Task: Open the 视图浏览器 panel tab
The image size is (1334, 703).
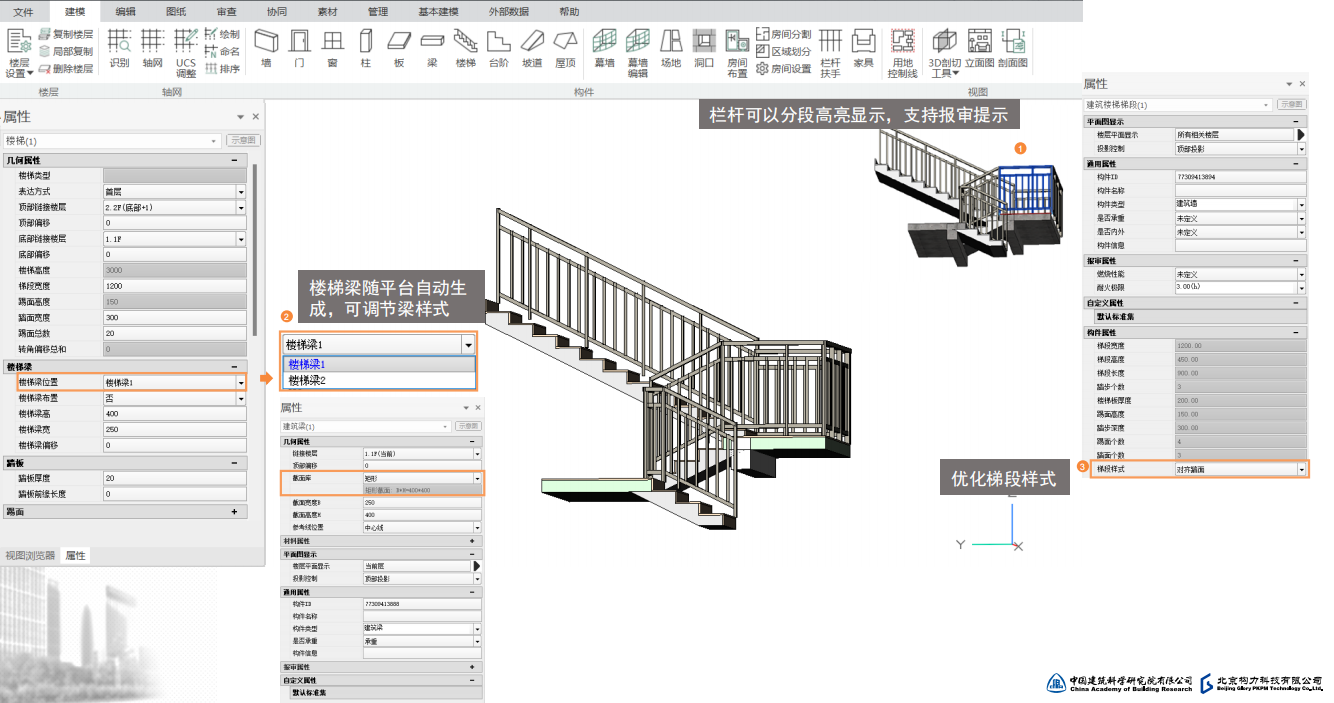Action: (x=30, y=555)
